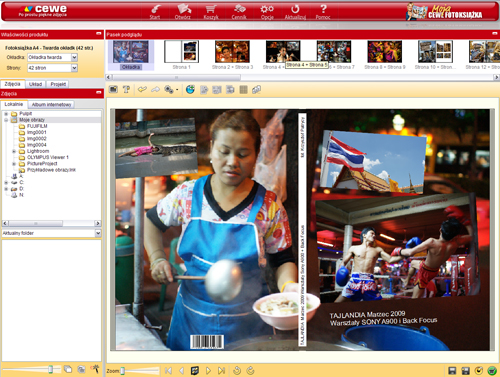The height and width of the screenshot is (377, 500).
Task: Open the Aktualny folder dropdown
Action: [98, 233]
